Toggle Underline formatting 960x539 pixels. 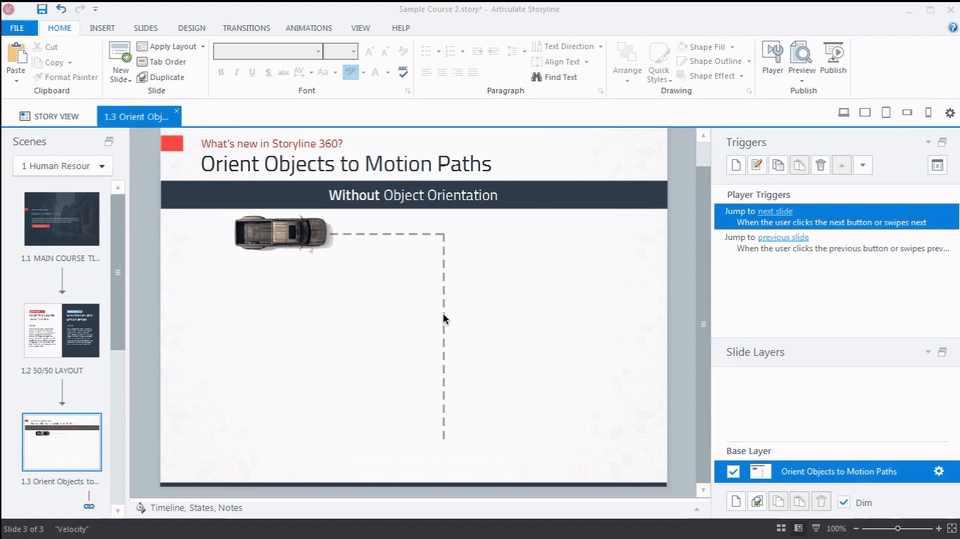[x=252, y=72]
